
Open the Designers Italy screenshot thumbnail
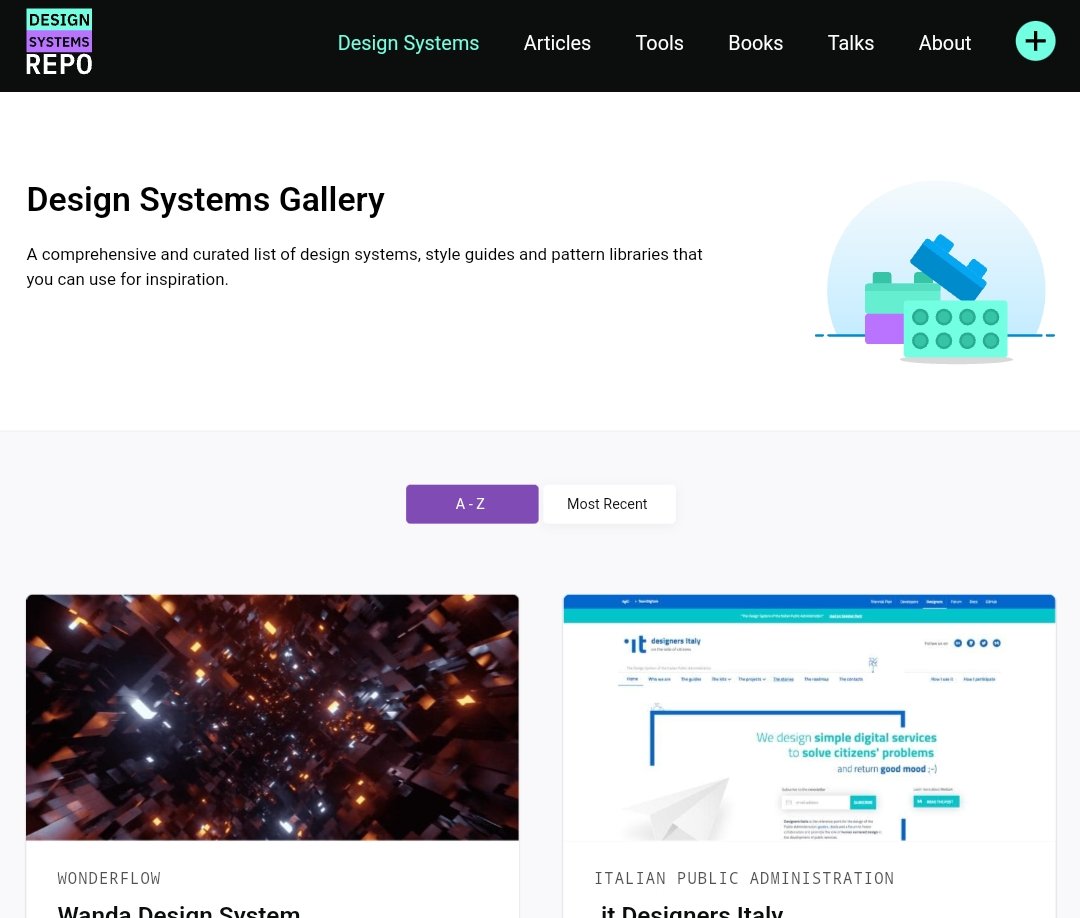[809, 717]
